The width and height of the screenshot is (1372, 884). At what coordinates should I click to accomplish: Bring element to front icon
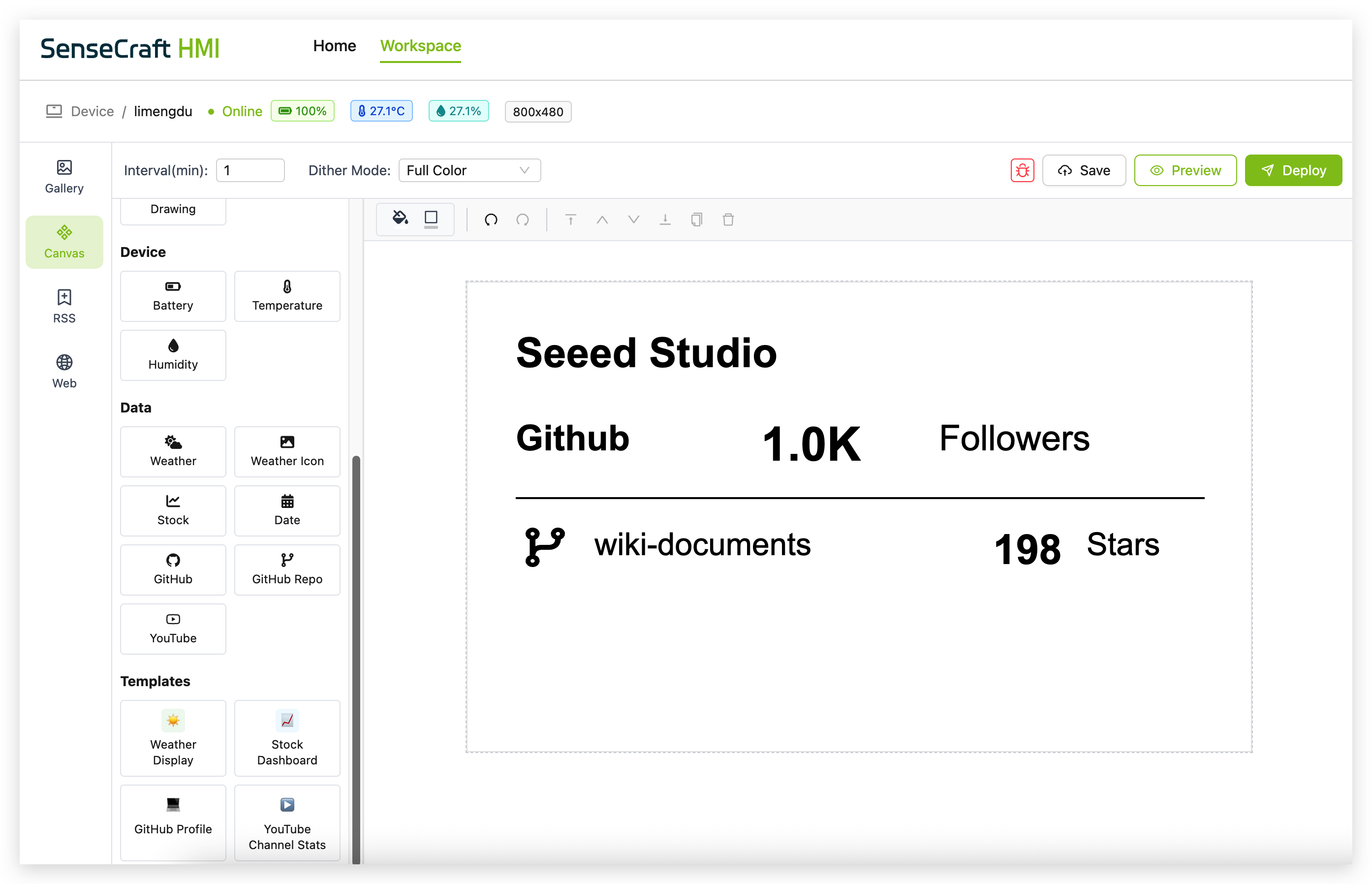click(x=570, y=220)
